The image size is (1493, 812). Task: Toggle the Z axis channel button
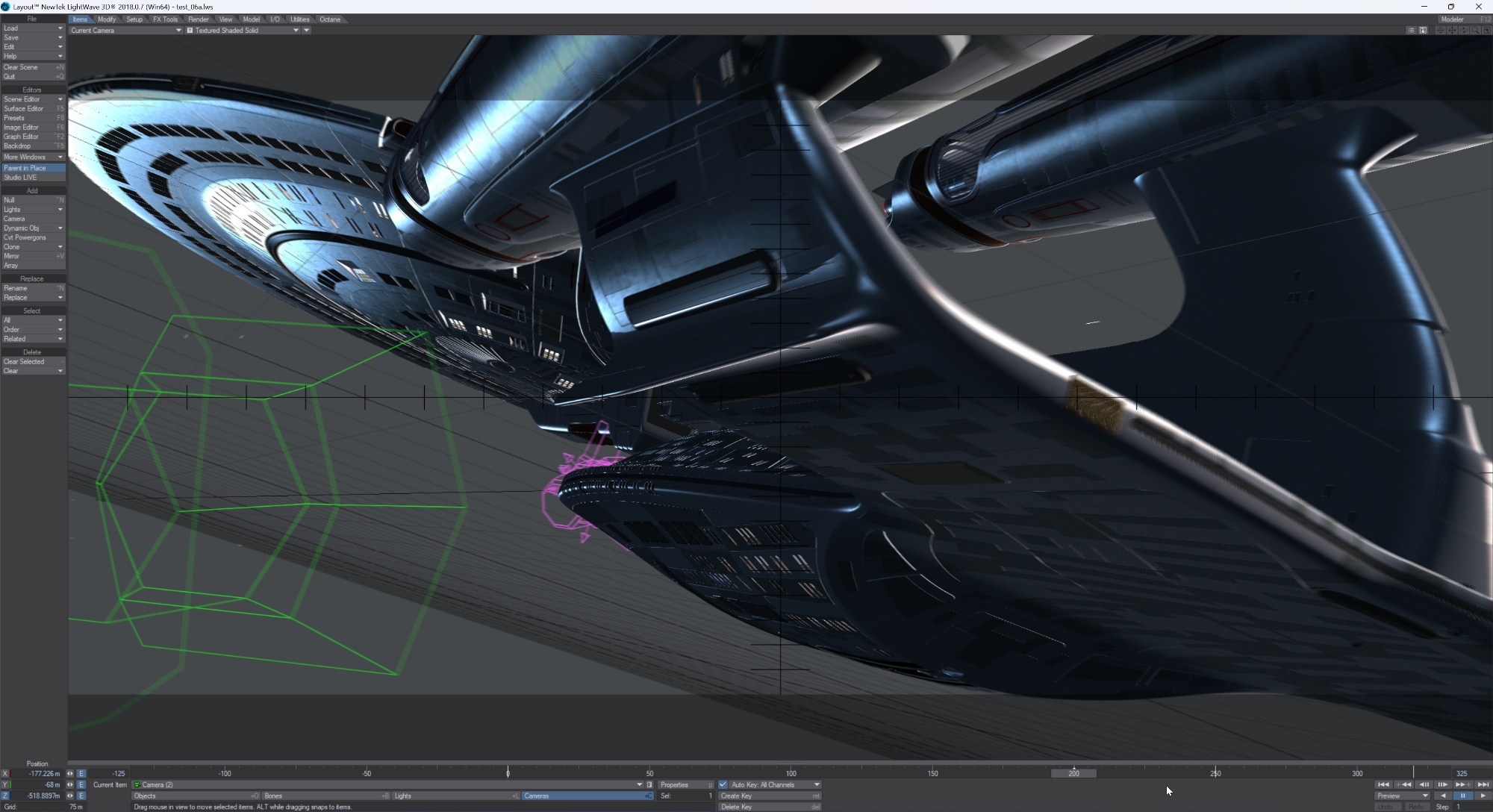point(5,796)
